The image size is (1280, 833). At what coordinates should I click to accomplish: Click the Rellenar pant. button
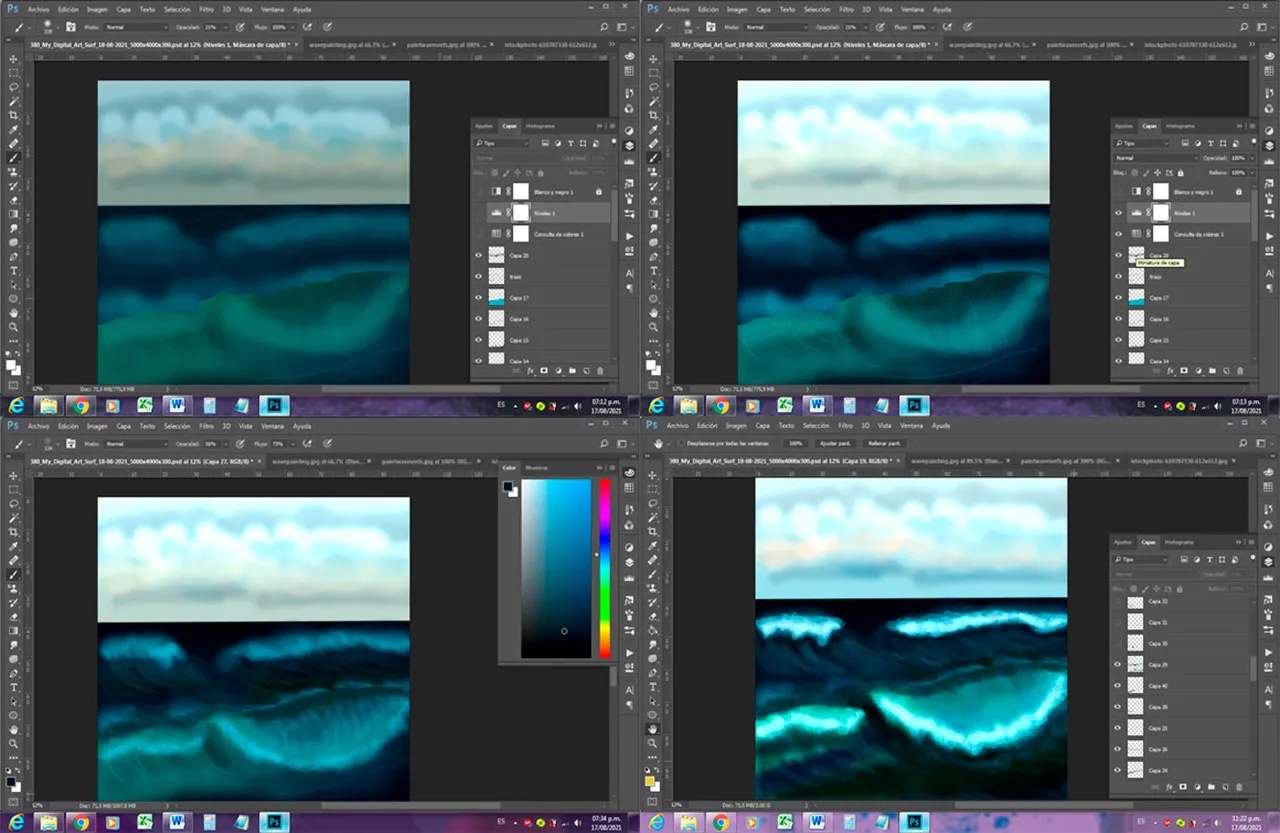coord(884,443)
